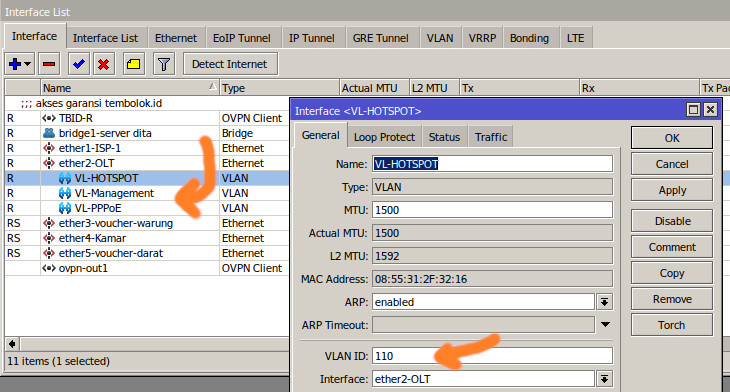
Task: Sort the list by the Name column
Action: click(x=129, y=88)
